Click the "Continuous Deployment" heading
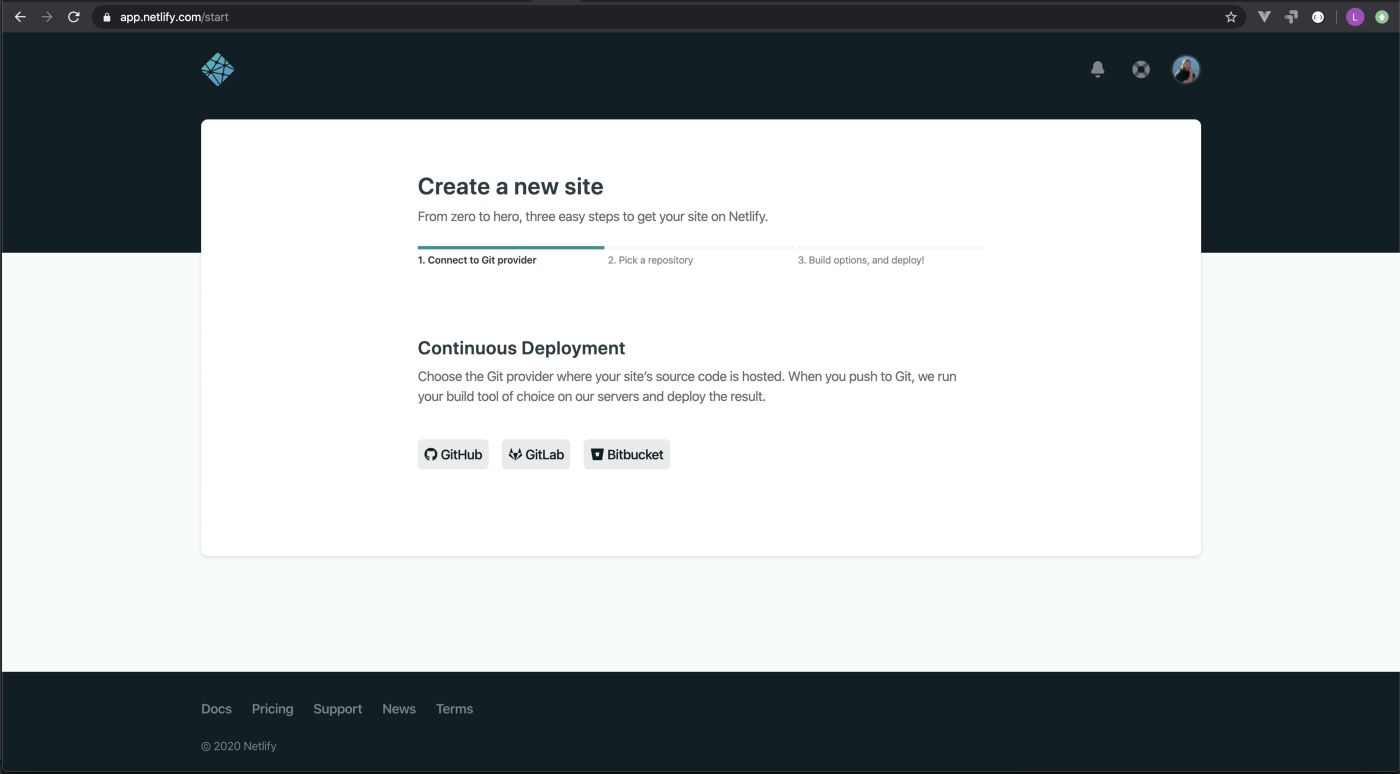Screen dimensions: 1400x774 521,348
